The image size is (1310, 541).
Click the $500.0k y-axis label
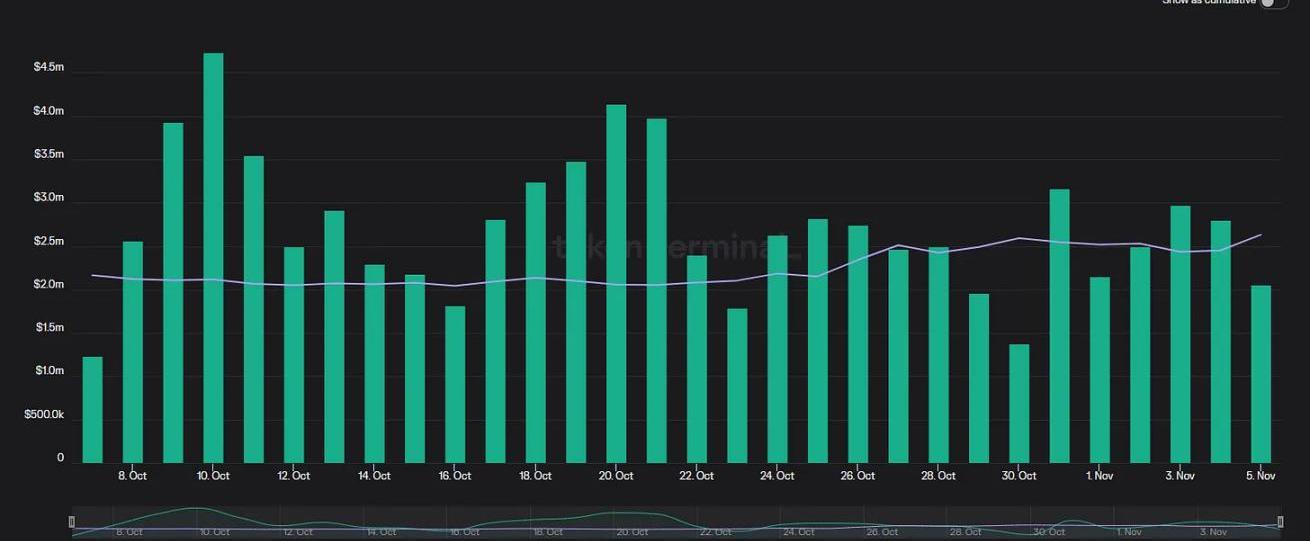[x=45, y=414]
